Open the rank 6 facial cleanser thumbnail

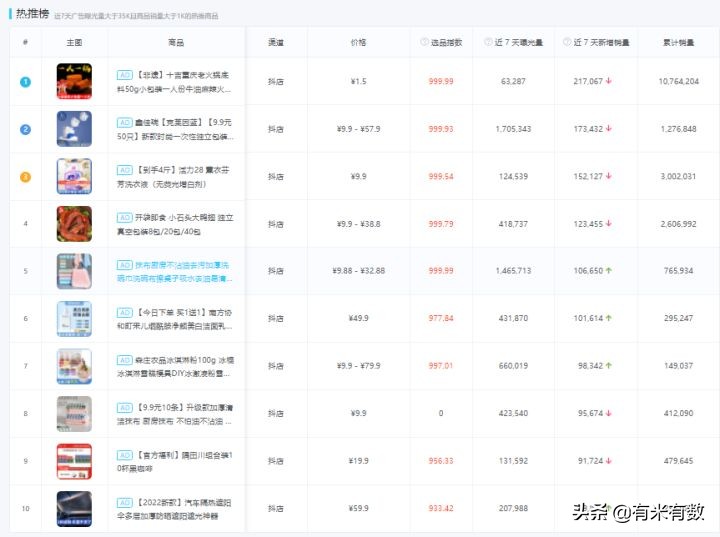tap(74, 319)
